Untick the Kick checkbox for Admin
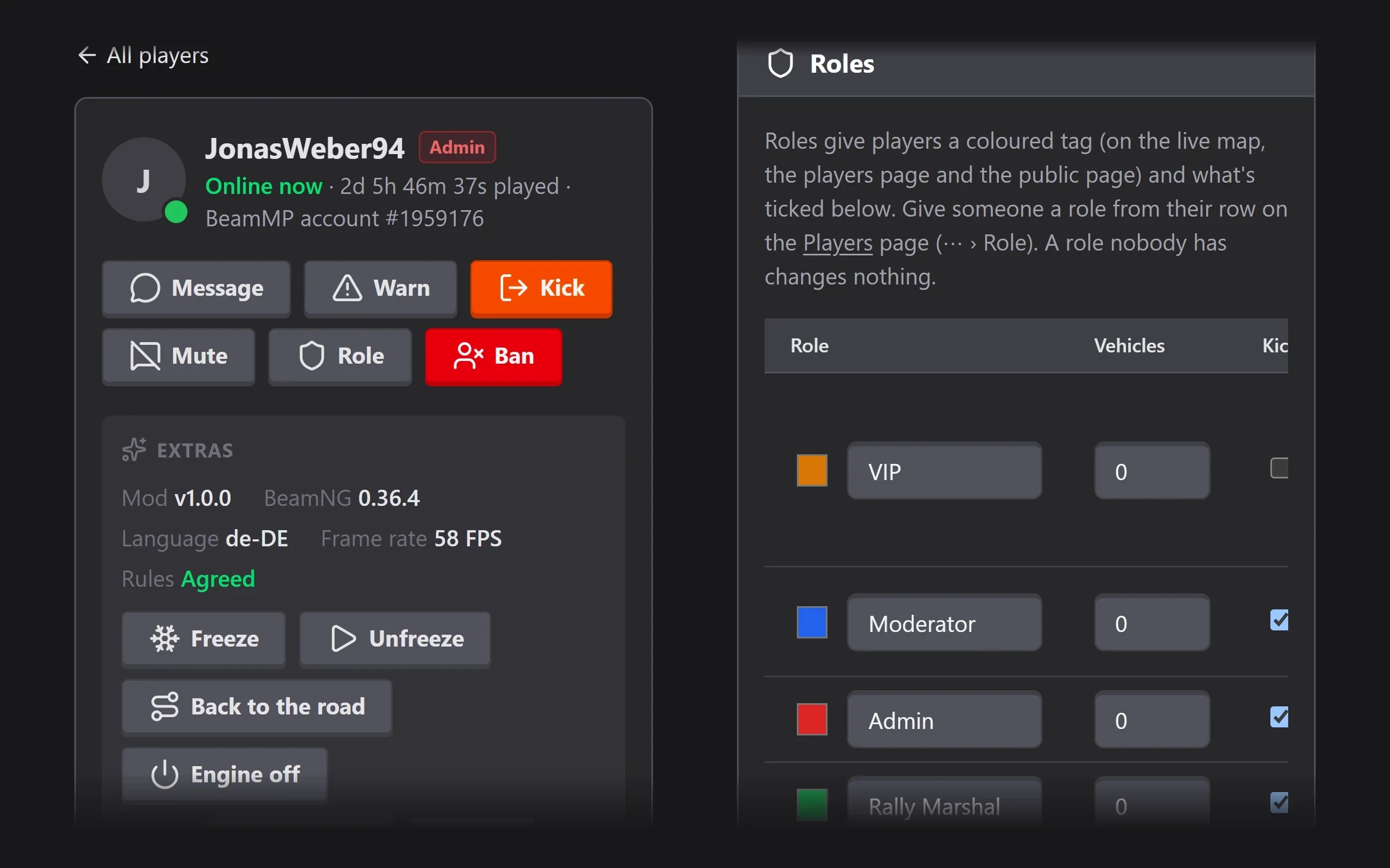 coord(1279,717)
